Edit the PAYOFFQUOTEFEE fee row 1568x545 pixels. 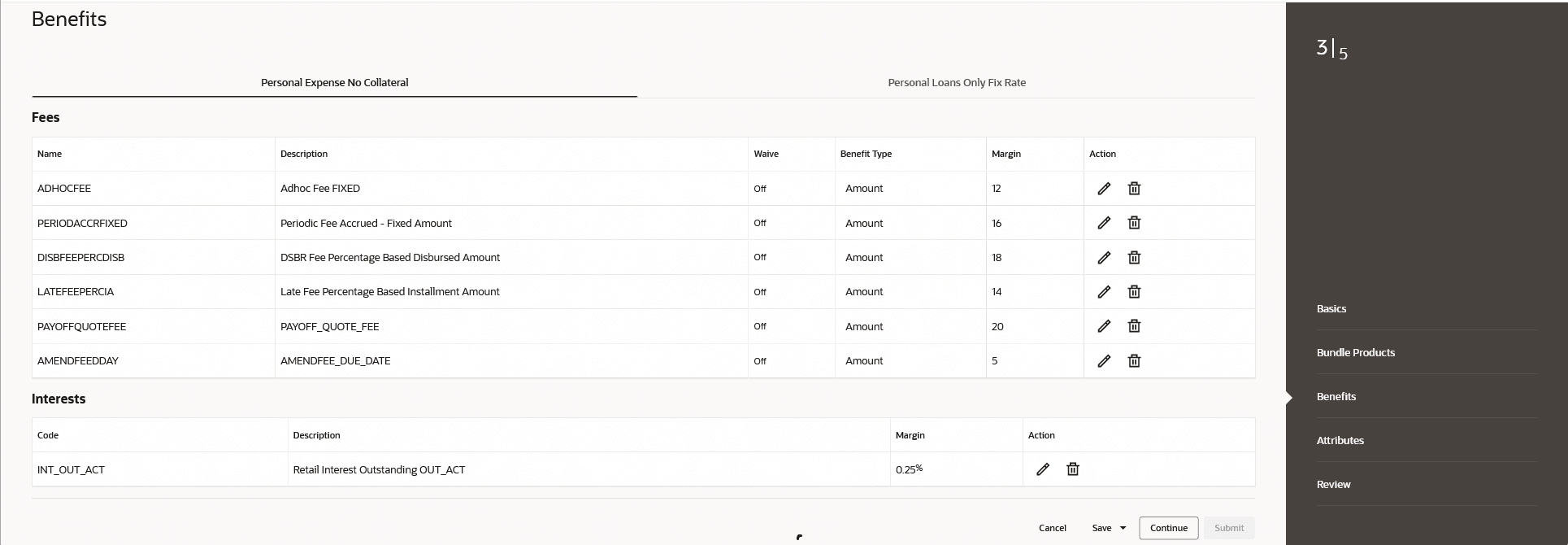1104,326
